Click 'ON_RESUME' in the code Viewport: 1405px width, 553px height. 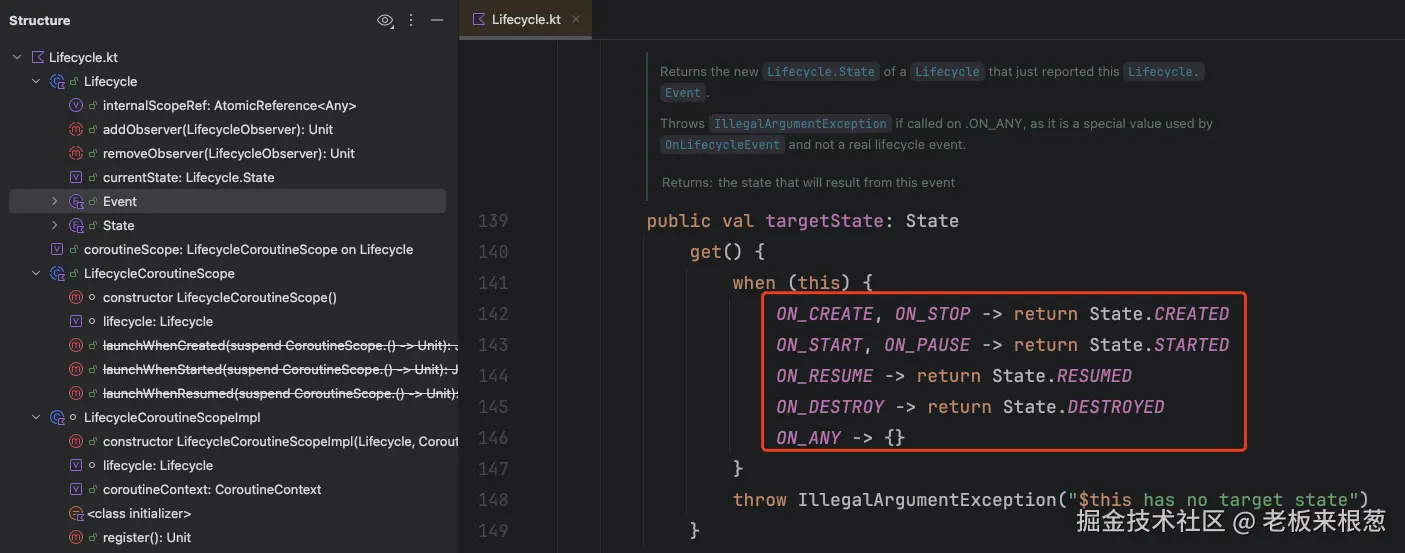[x=825, y=376]
